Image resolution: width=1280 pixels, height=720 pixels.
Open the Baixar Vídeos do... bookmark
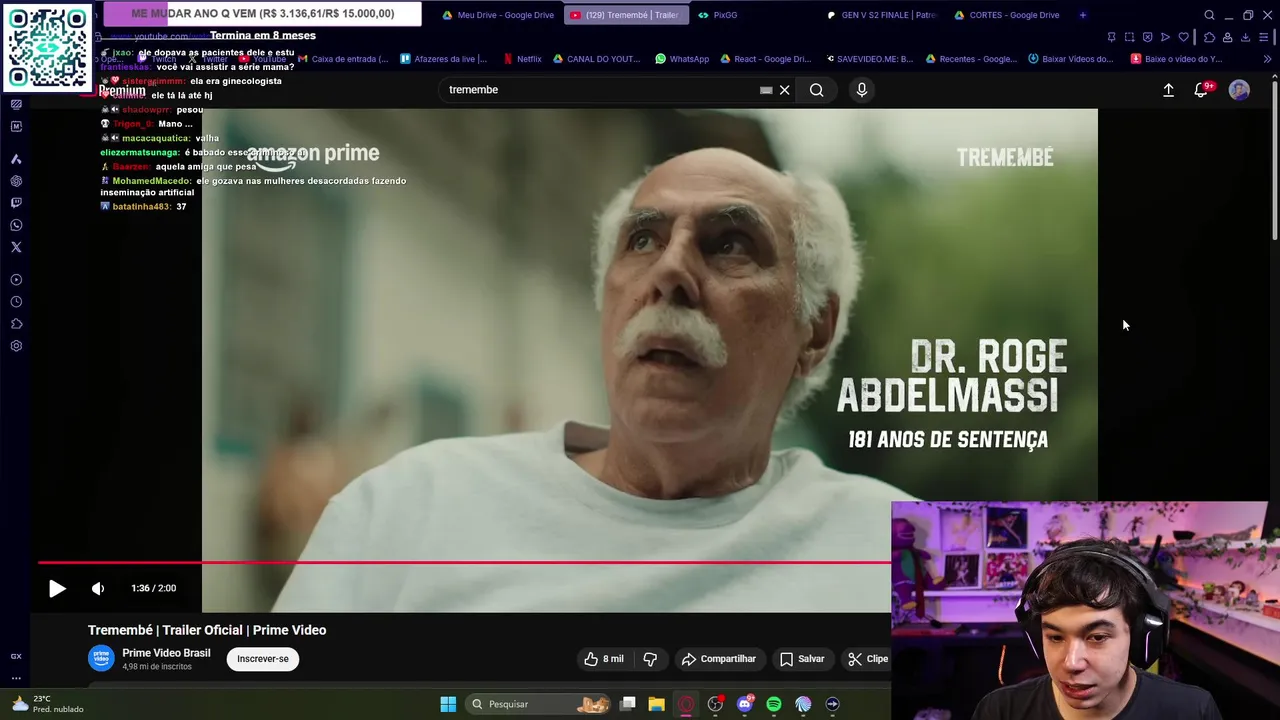coord(1070,59)
